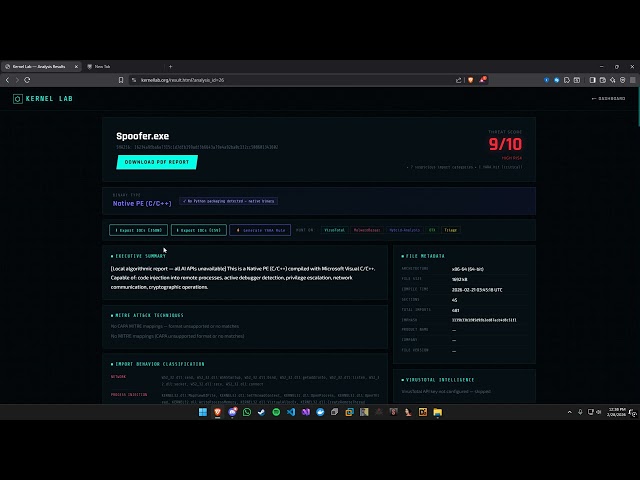Open a new tab with the plus button
This screenshot has height=480, width=640.
[x=171, y=67]
